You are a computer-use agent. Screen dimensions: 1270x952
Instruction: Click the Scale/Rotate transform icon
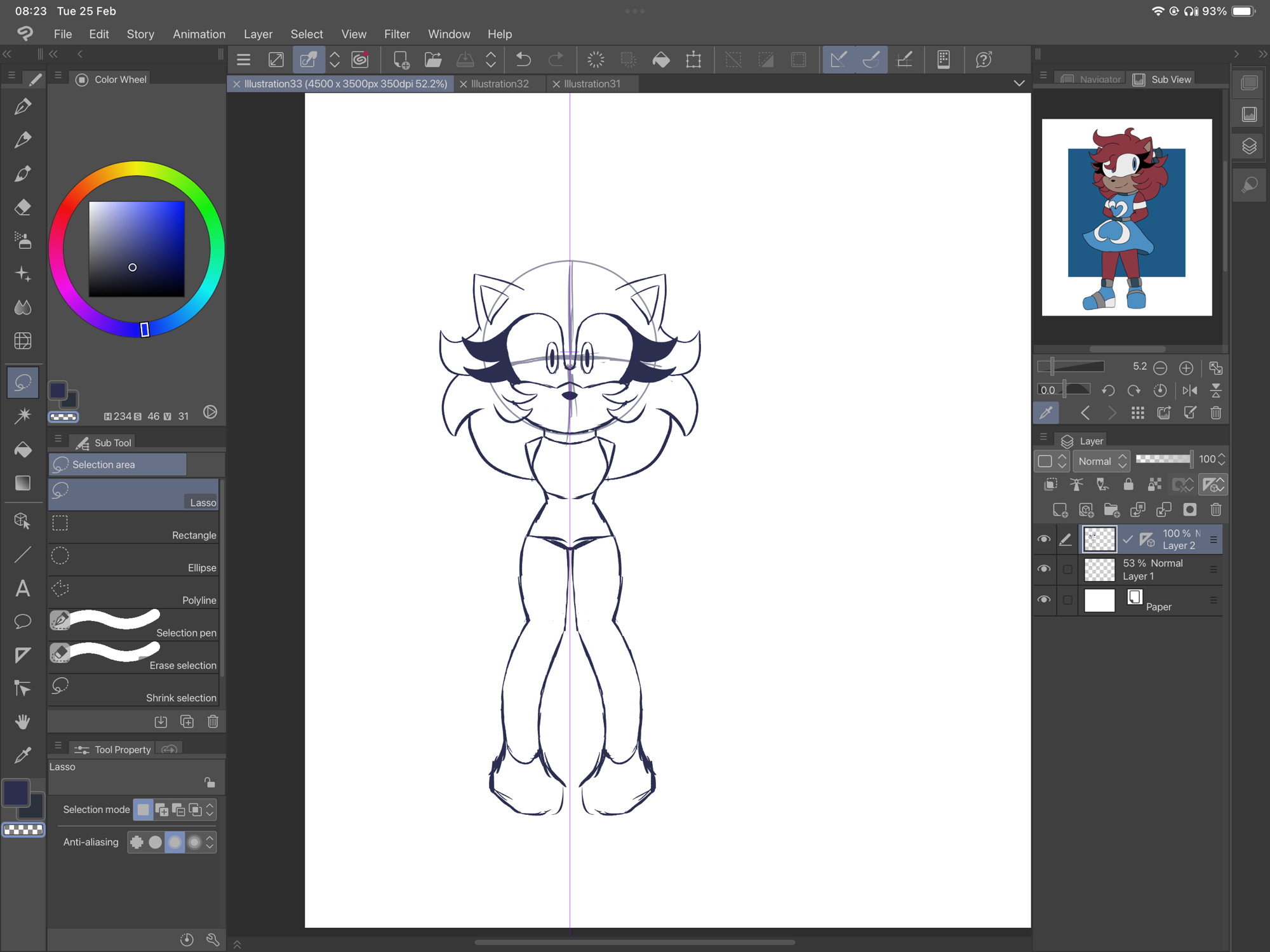[x=693, y=60]
